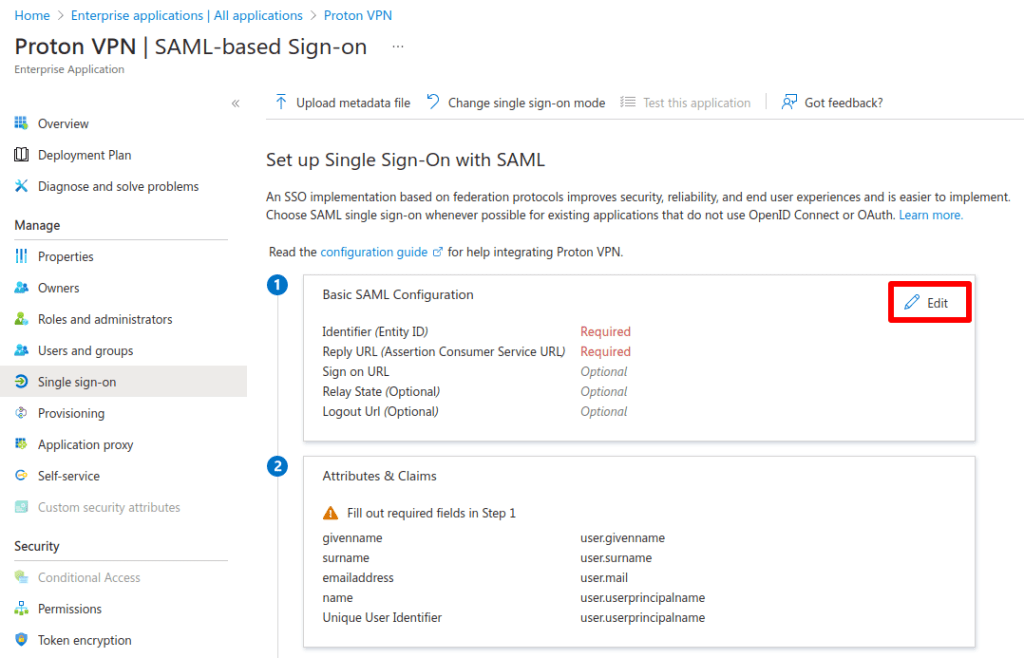Click the emailaddress claim name

tap(358, 578)
